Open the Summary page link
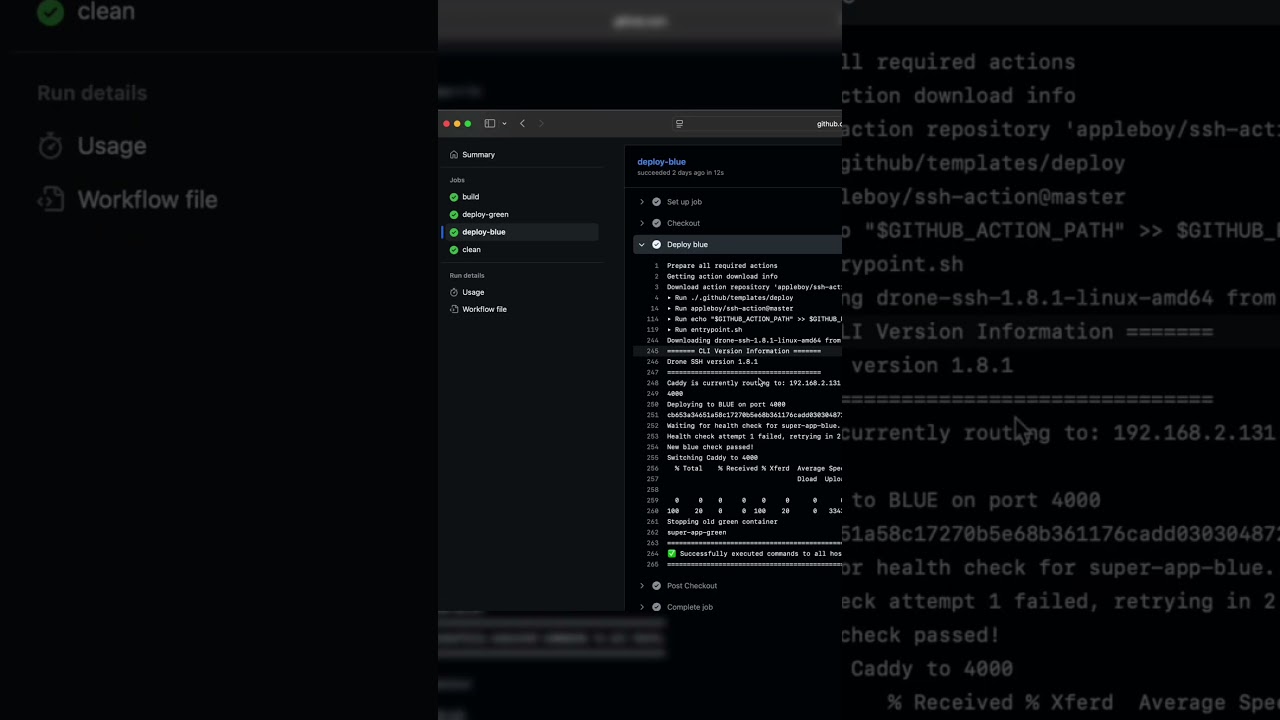The width and height of the screenshot is (1280, 720). [x=479, y=155]
